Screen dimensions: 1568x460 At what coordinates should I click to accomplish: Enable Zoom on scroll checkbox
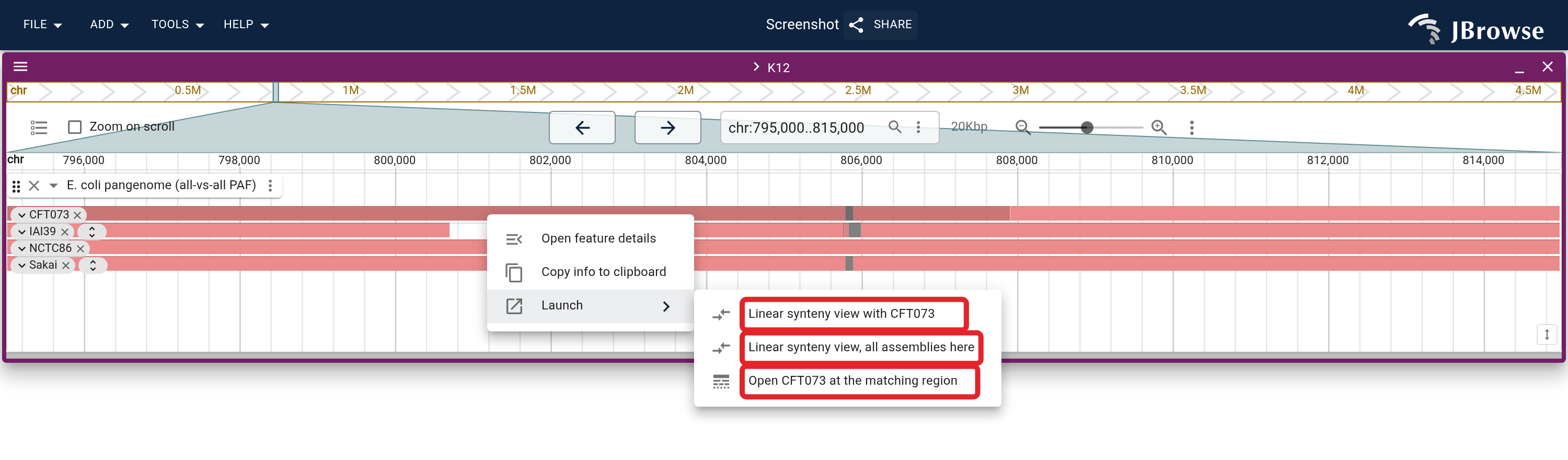pos(75,127)
